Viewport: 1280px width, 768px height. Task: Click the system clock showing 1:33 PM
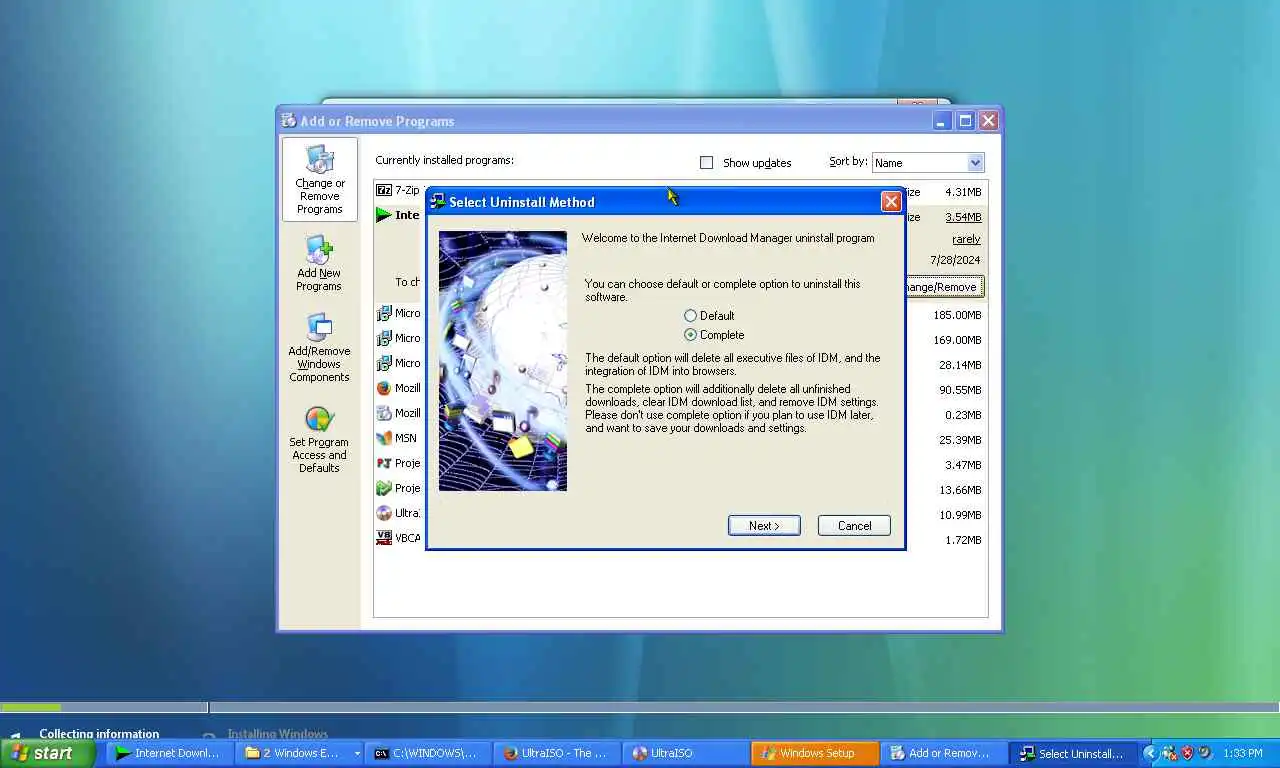pyautogui.click(x=1243, y=753)
